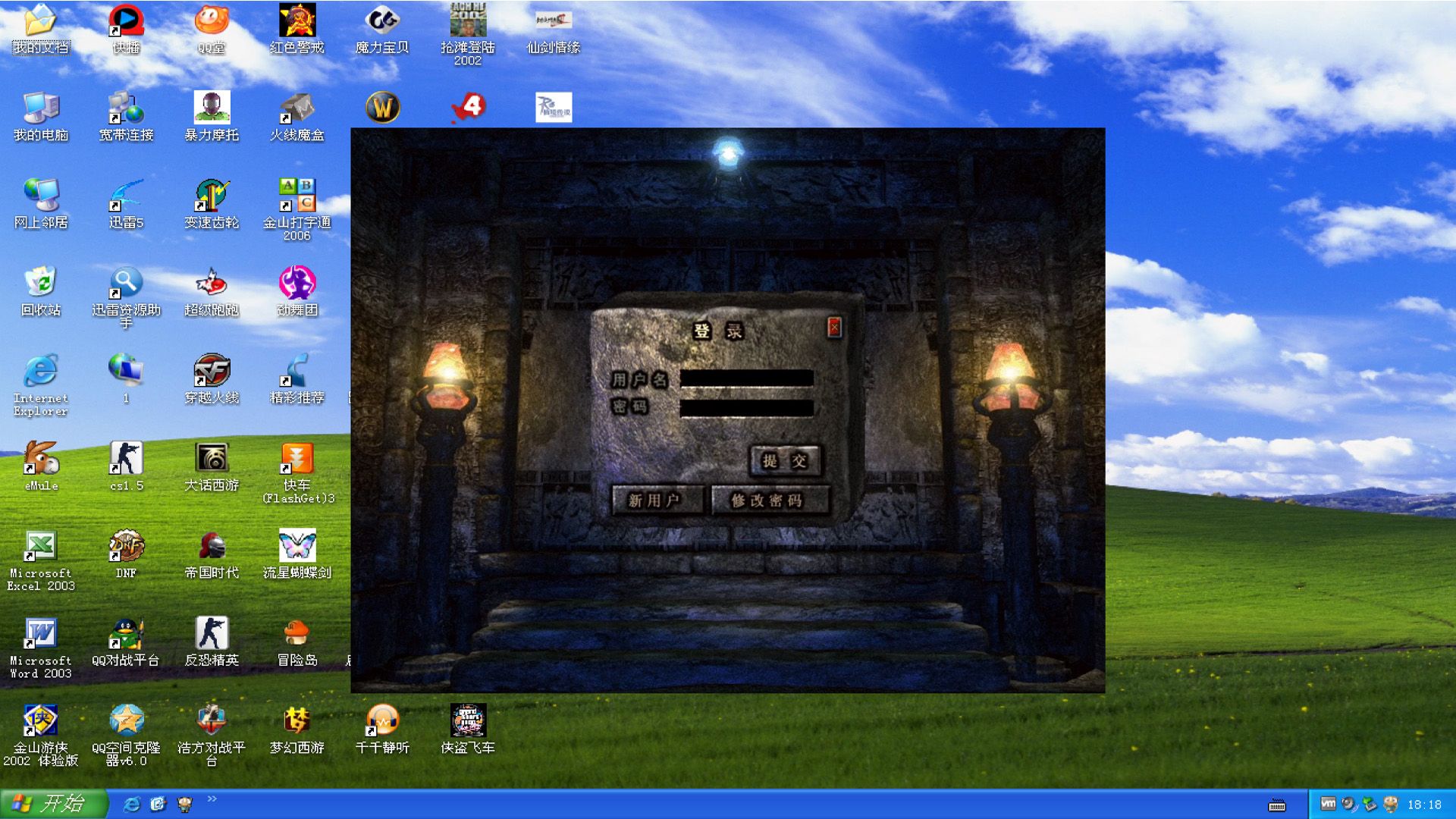Select the QQ堂 game icon
The image size is (1456, 819).
[212, 30]
